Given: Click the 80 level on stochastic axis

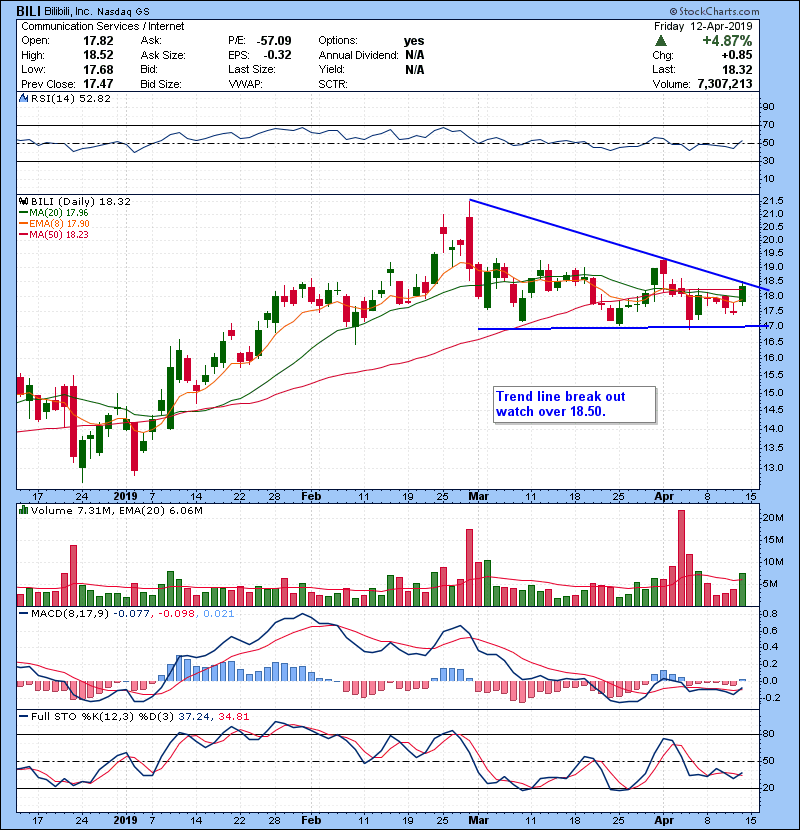Looking at the screenshot, I should (768, 734).
